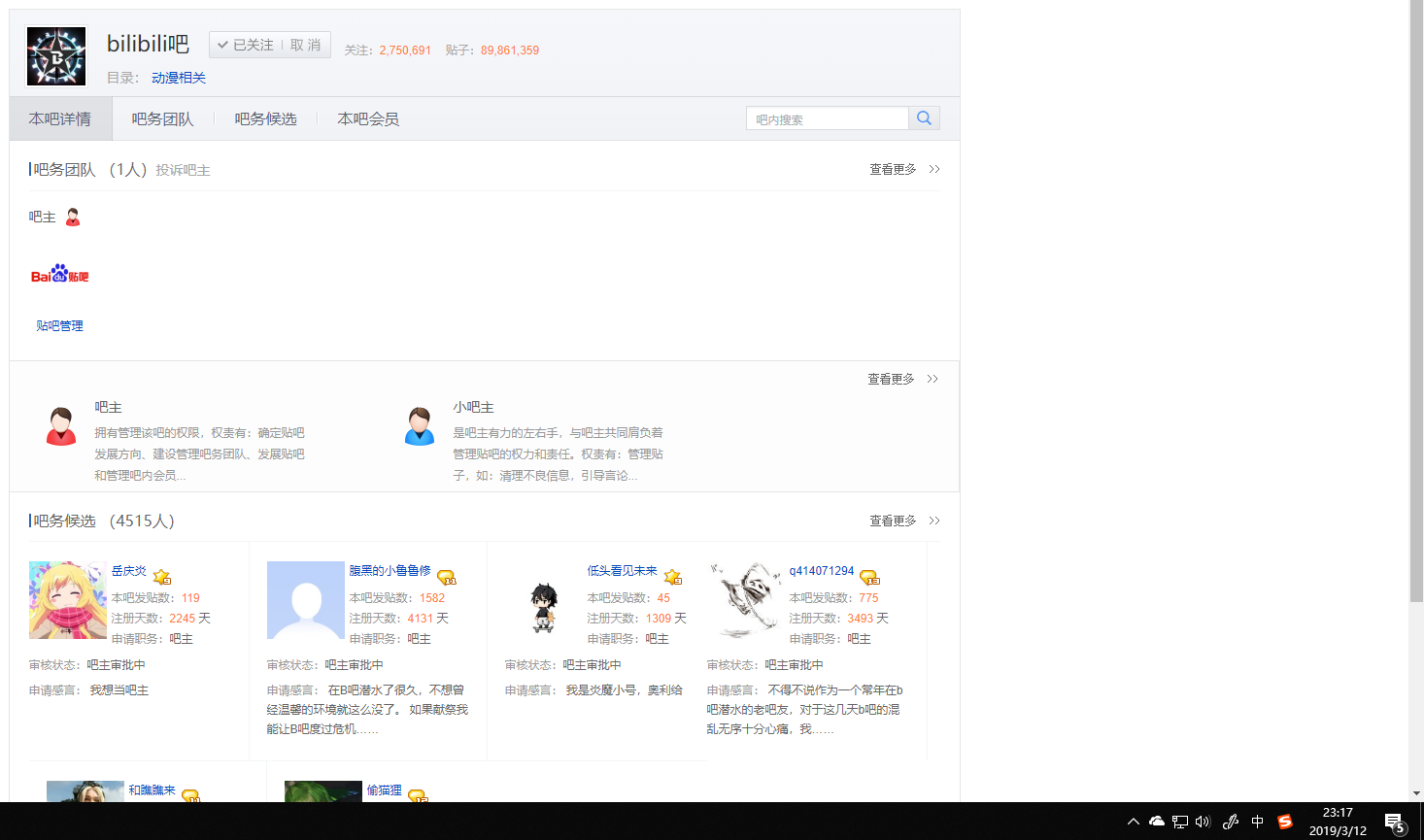
Task: Open the OneDrive cloud tray icon
Action: tap(1156, 822)
